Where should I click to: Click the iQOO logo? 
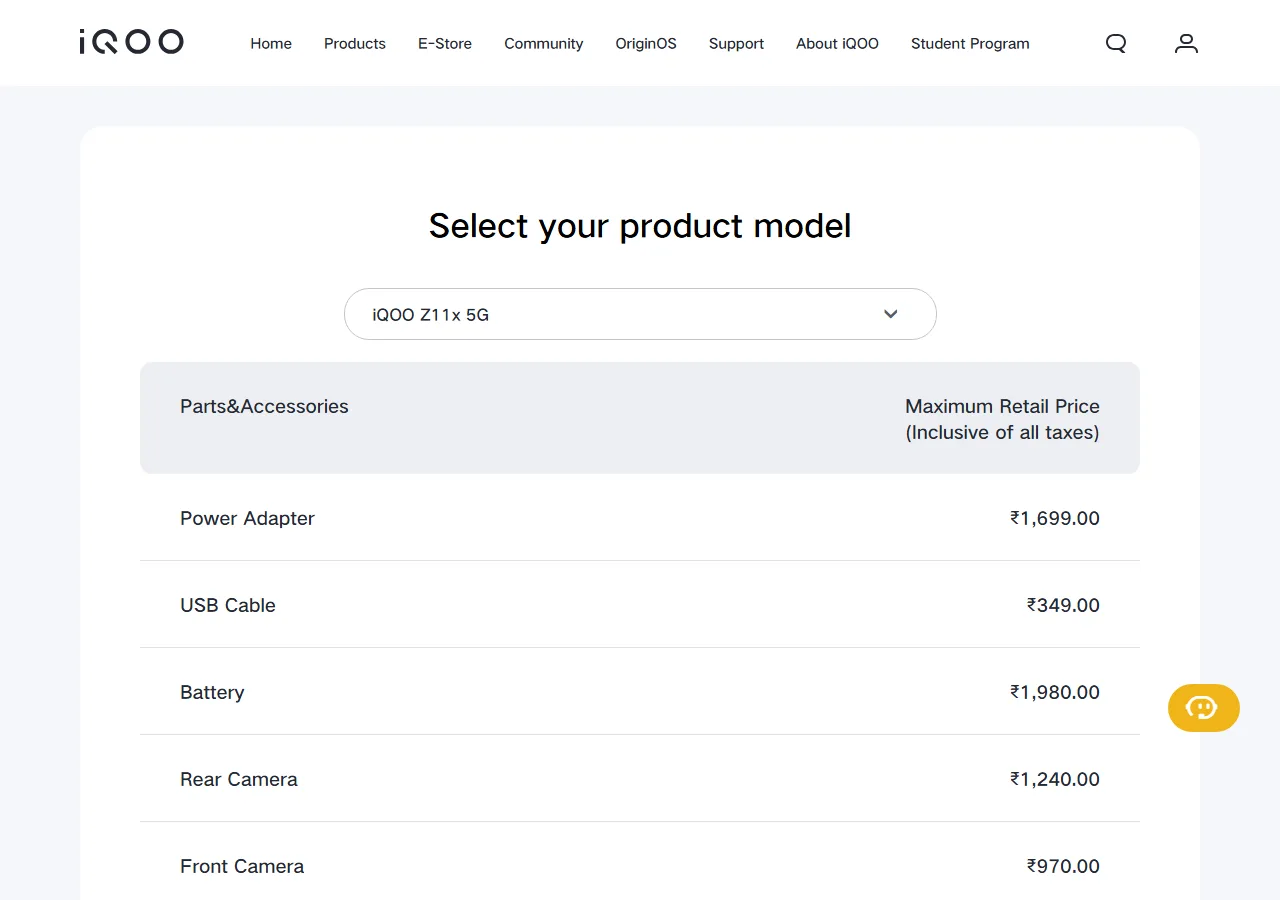(131, 42)
